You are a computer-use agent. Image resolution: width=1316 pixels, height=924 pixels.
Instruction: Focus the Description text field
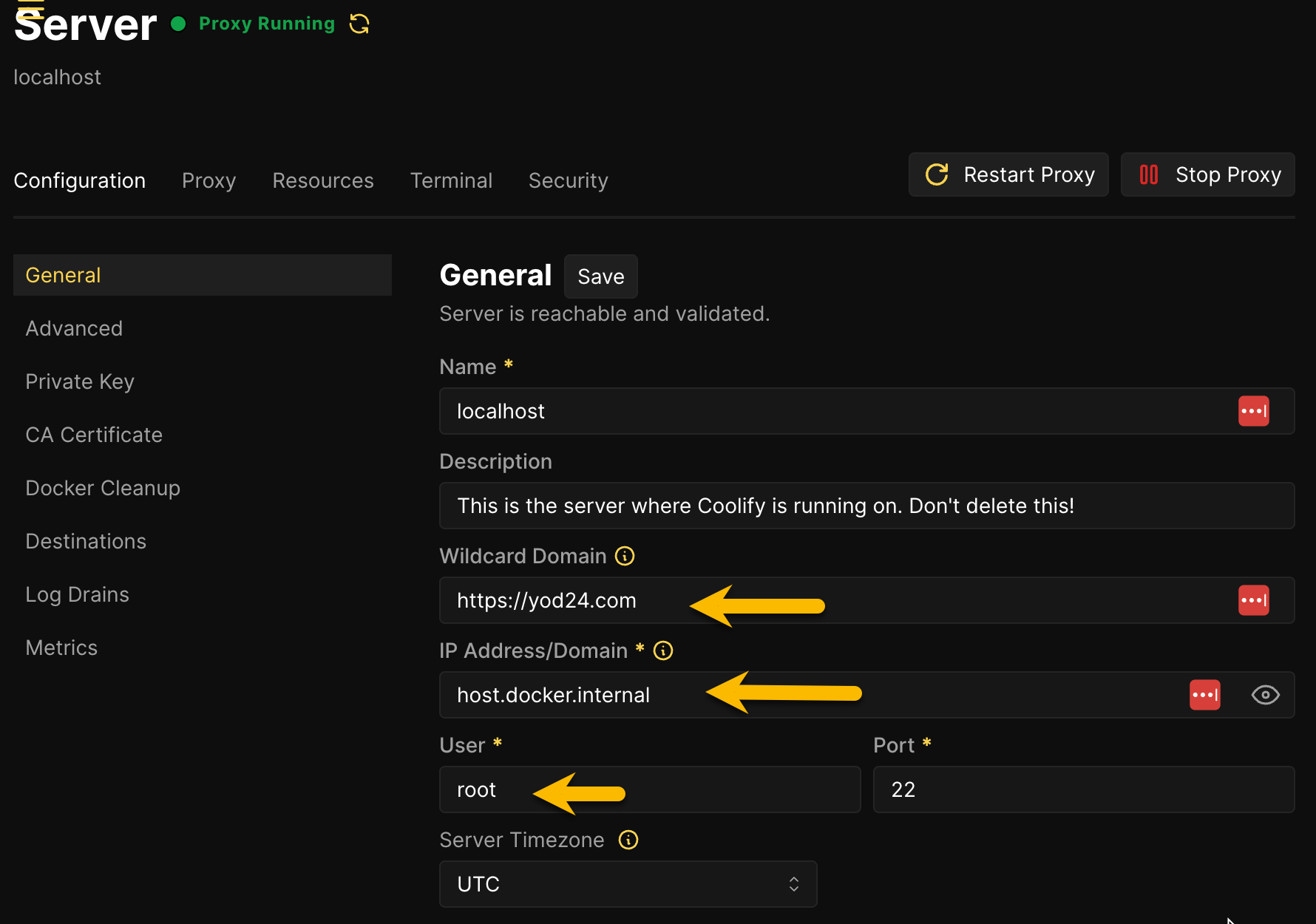tap(866, 506)
